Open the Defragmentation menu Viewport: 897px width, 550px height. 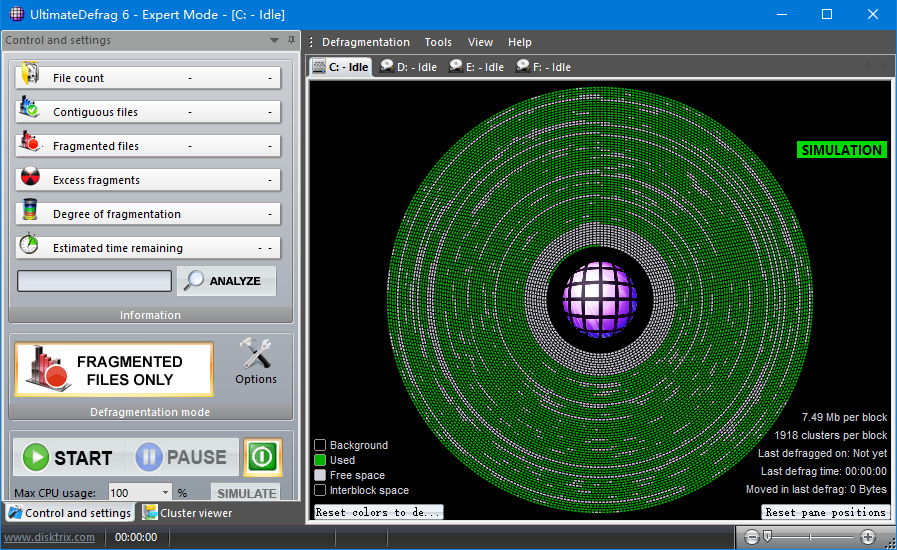365,42
